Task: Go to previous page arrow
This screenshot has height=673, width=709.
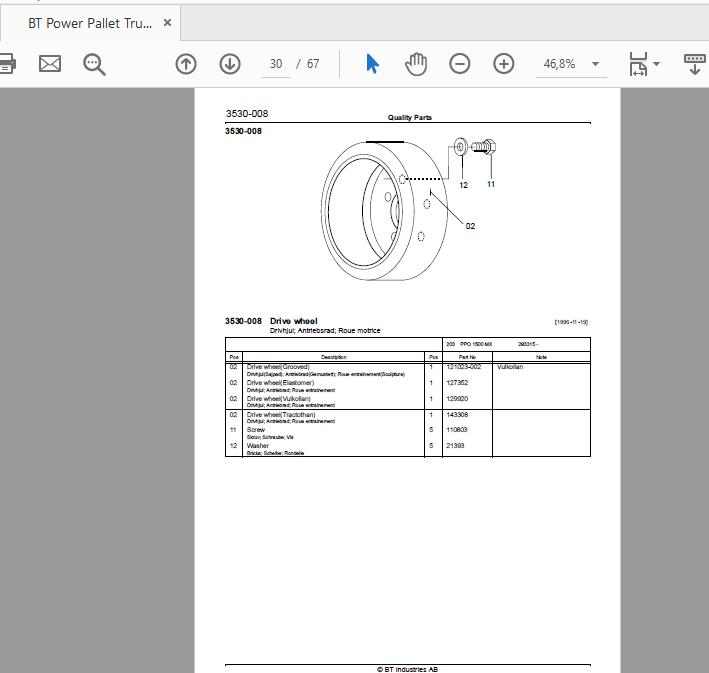Action: click(x=186, y=64)
